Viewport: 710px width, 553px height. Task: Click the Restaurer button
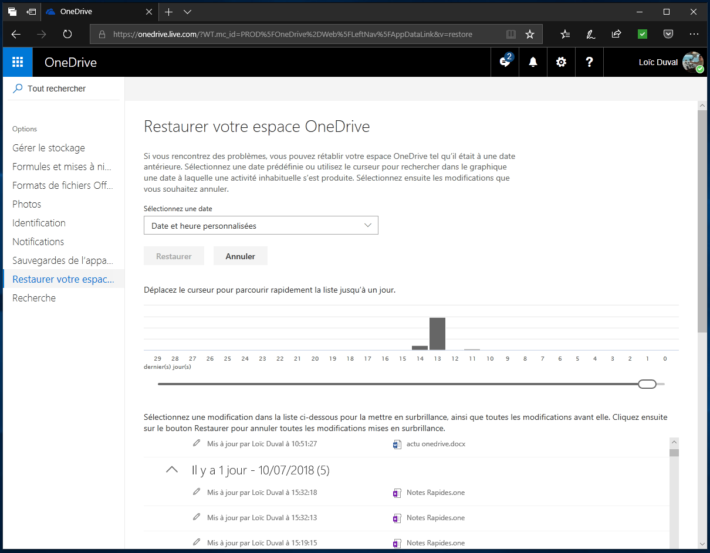point(174,256)
